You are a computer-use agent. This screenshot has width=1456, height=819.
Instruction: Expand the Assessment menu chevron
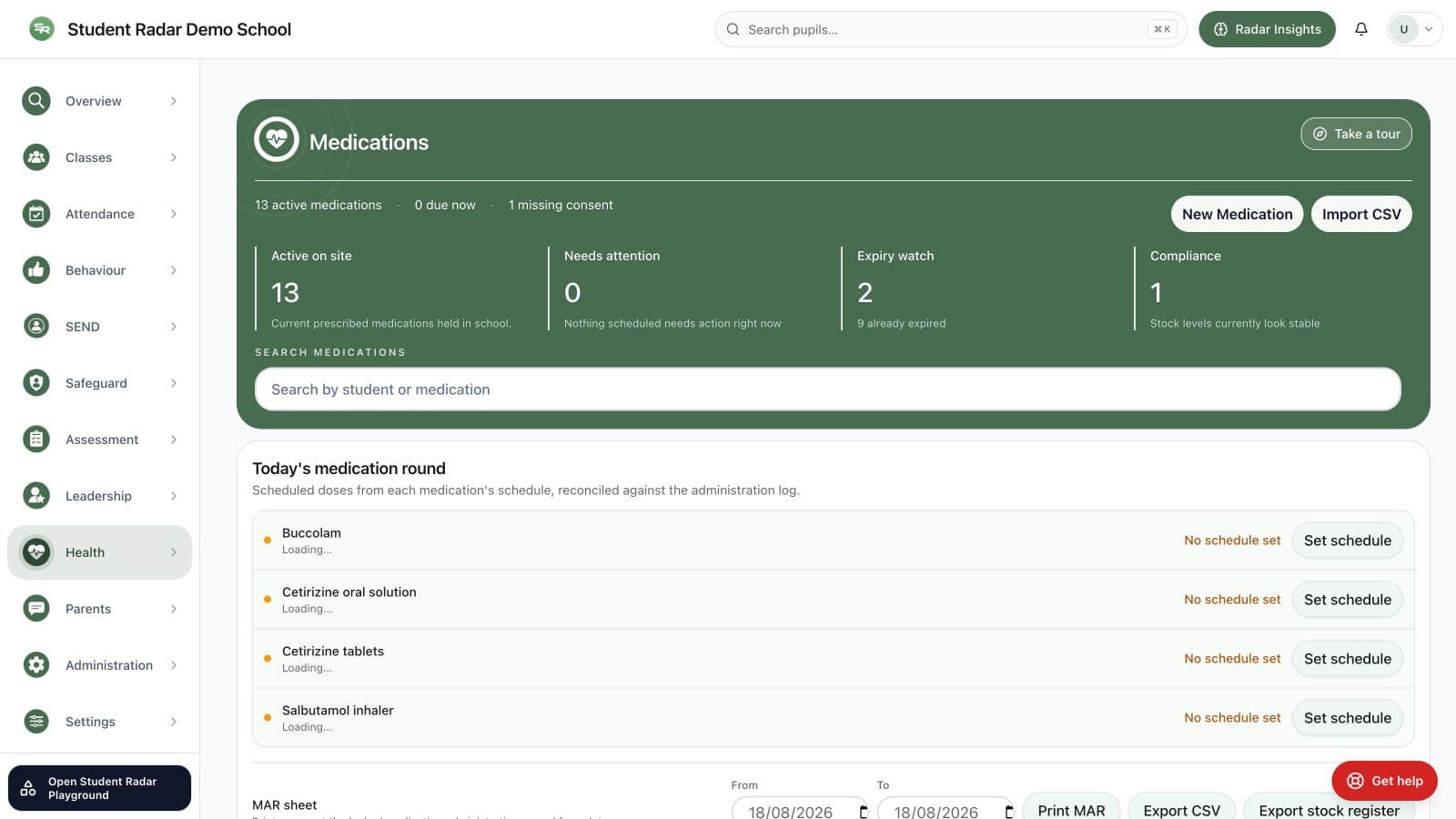click(x=173, y=440)
